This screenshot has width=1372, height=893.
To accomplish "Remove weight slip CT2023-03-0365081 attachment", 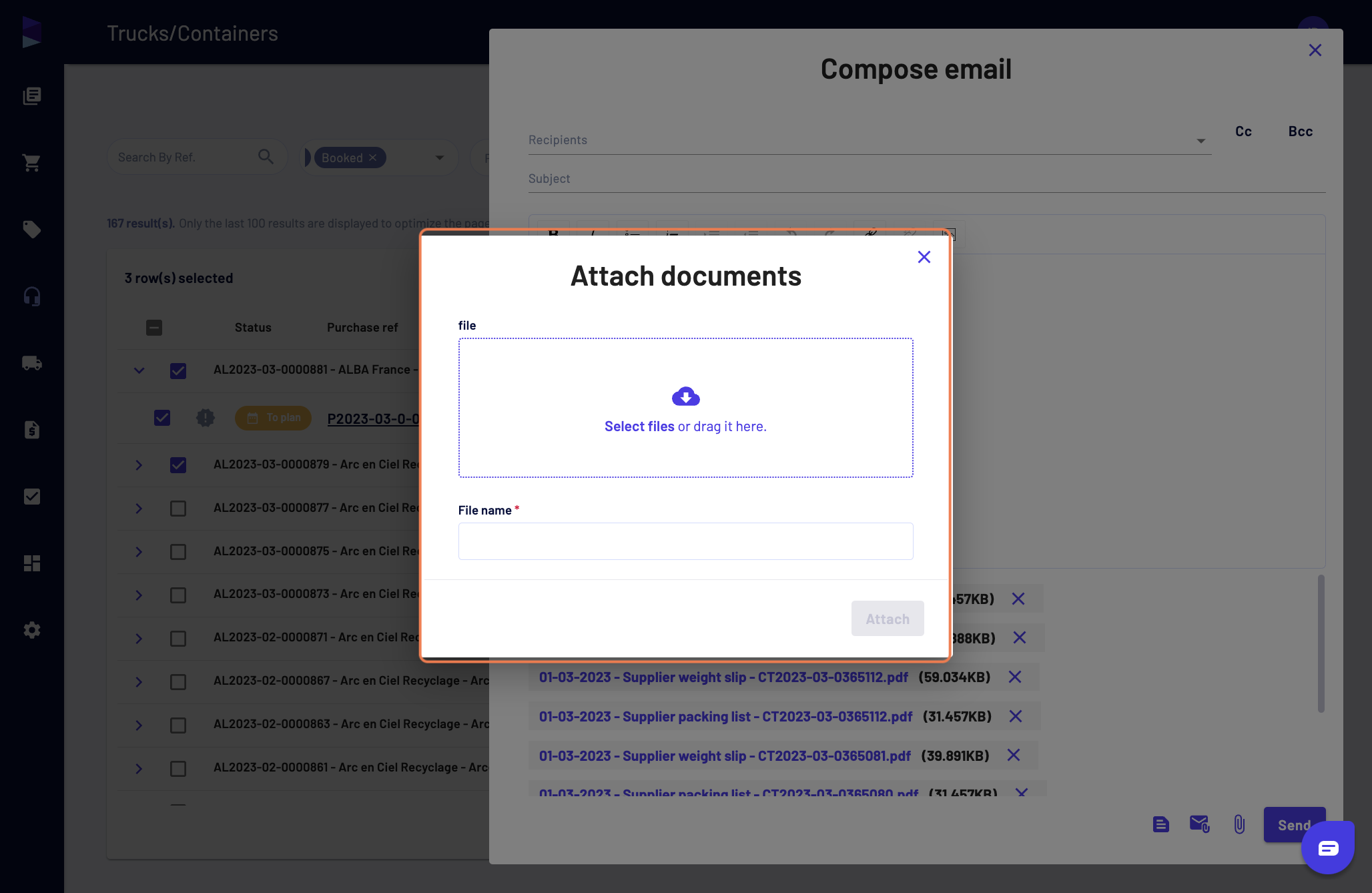I will (1014, 755).
